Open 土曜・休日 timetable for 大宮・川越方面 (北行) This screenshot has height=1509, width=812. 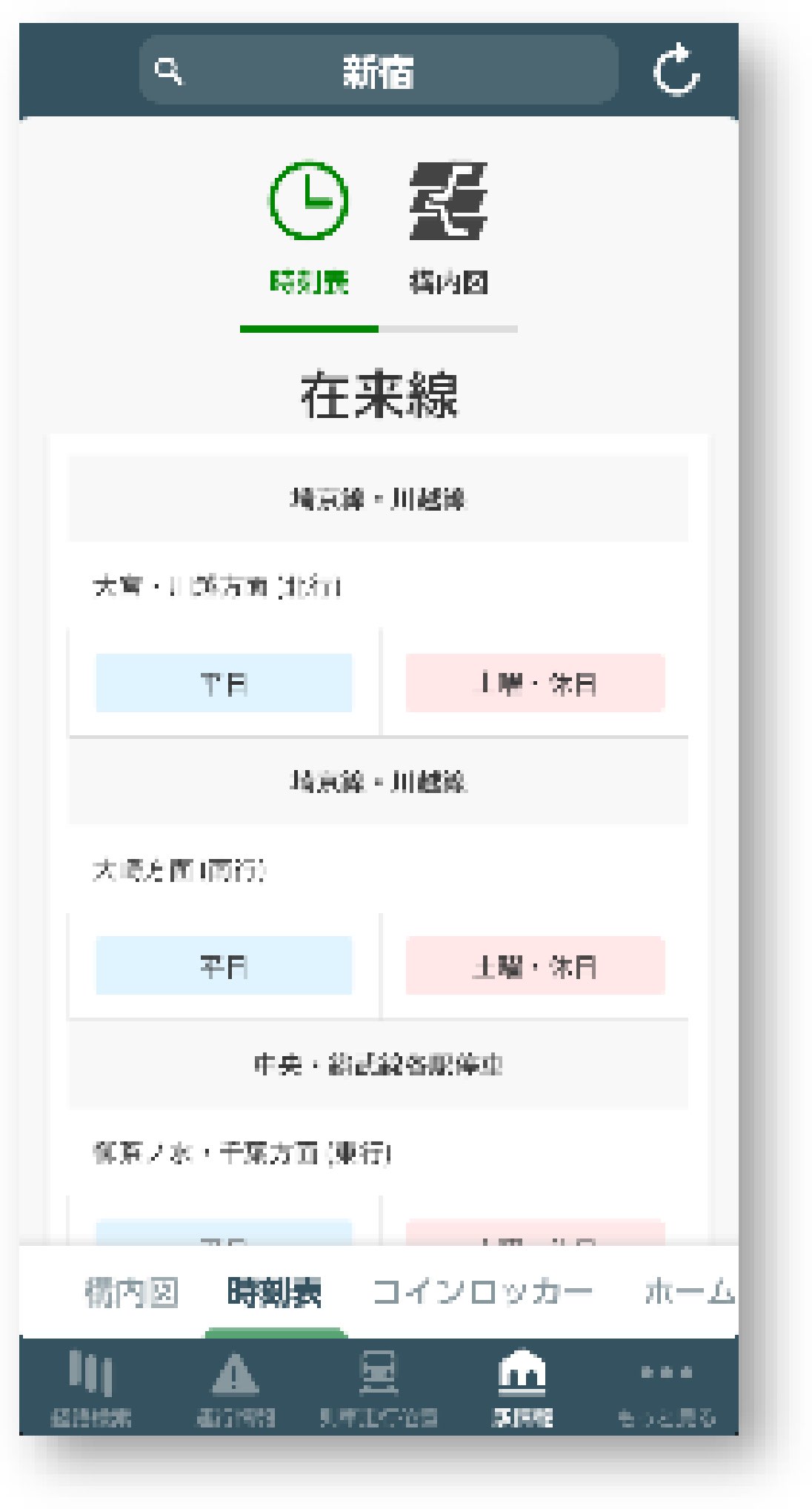point(535,683)
